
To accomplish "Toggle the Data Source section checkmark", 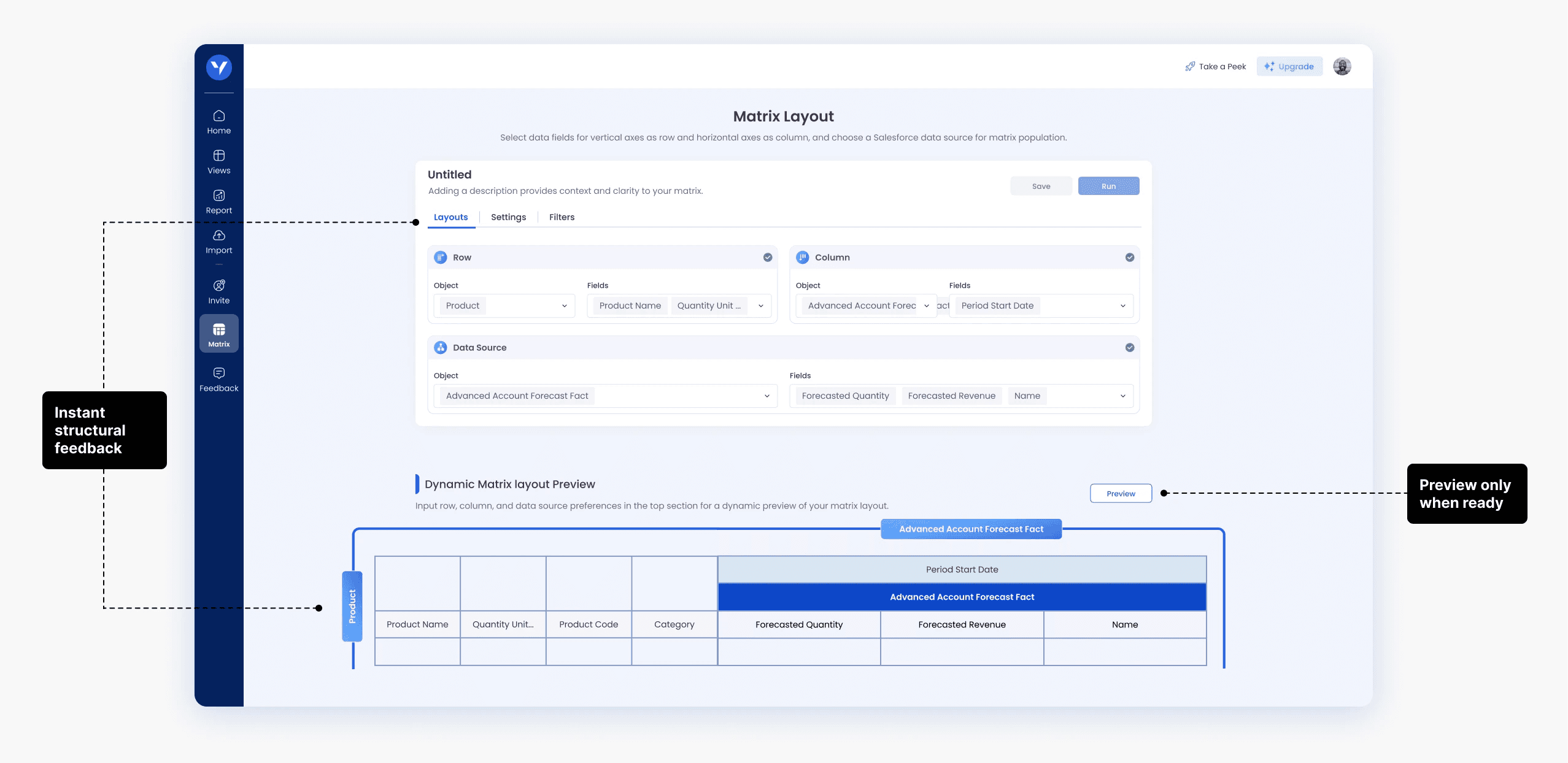I will coord(1129,348).
